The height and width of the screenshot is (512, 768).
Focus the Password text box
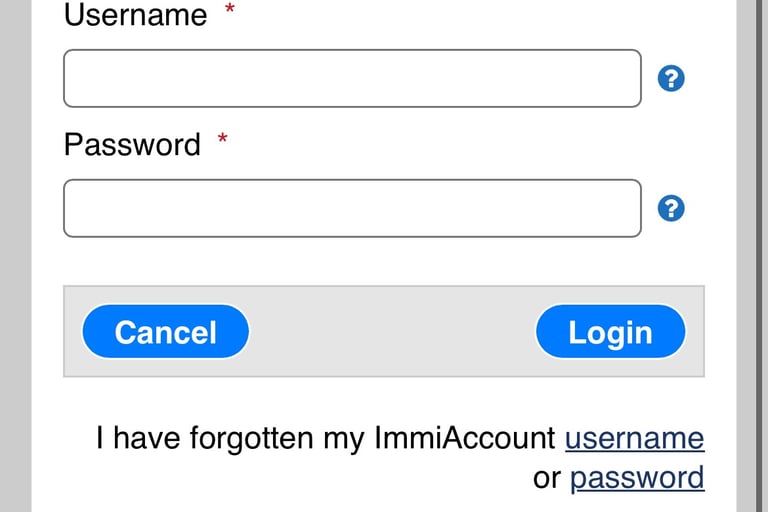[x=352, y=208]
